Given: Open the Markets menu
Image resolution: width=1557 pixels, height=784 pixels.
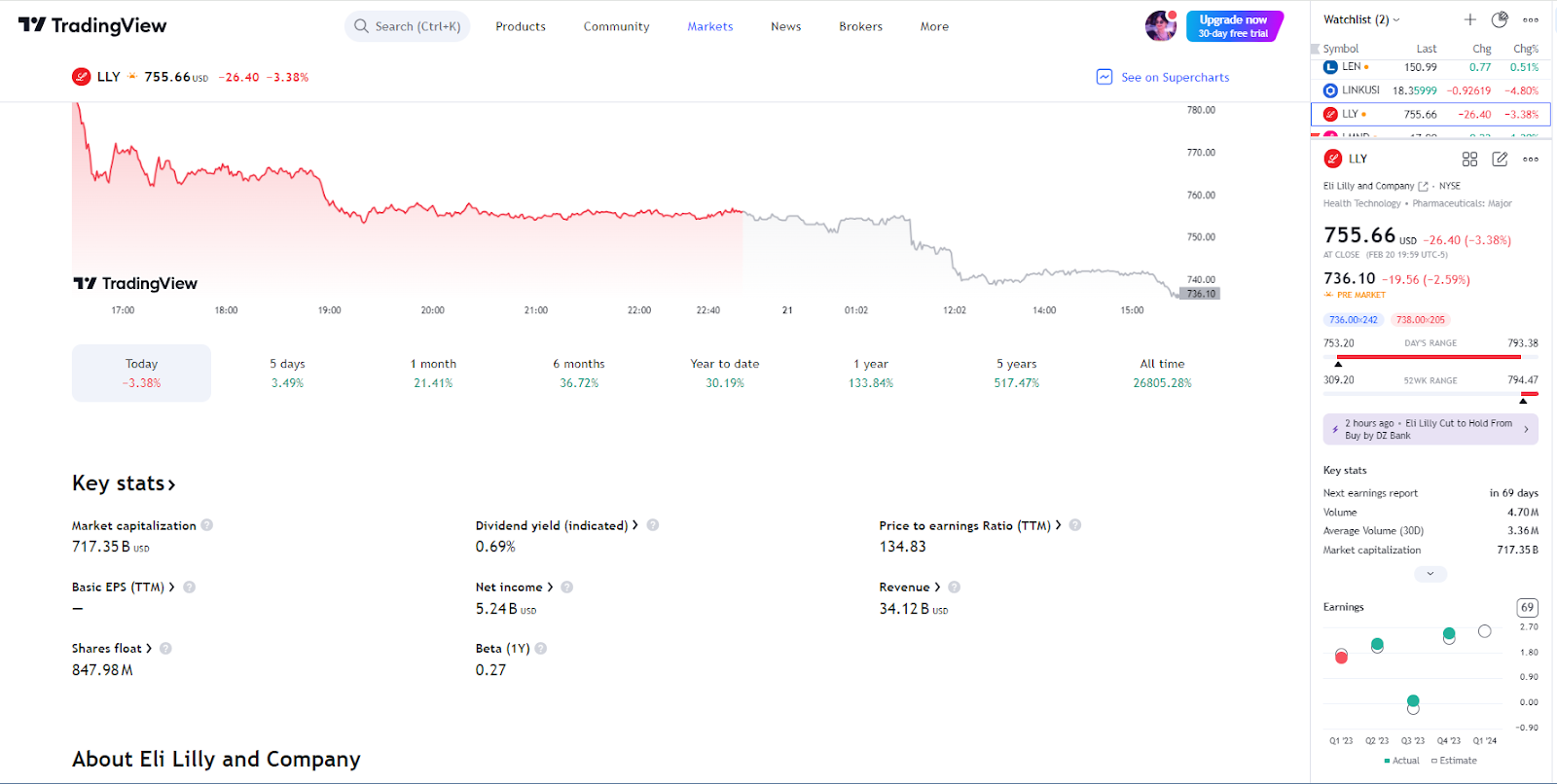Looking at the screenshot, I should (710, 26).
